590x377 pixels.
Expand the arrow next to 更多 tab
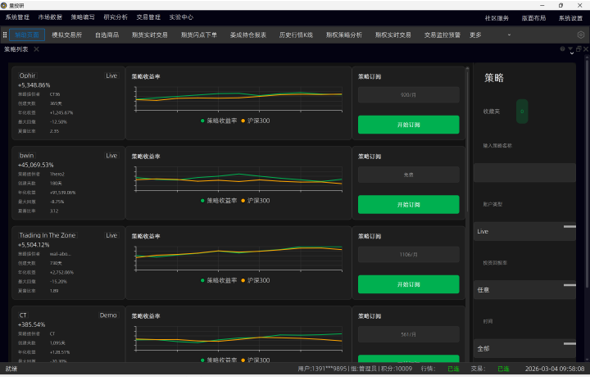pos(509,35)
